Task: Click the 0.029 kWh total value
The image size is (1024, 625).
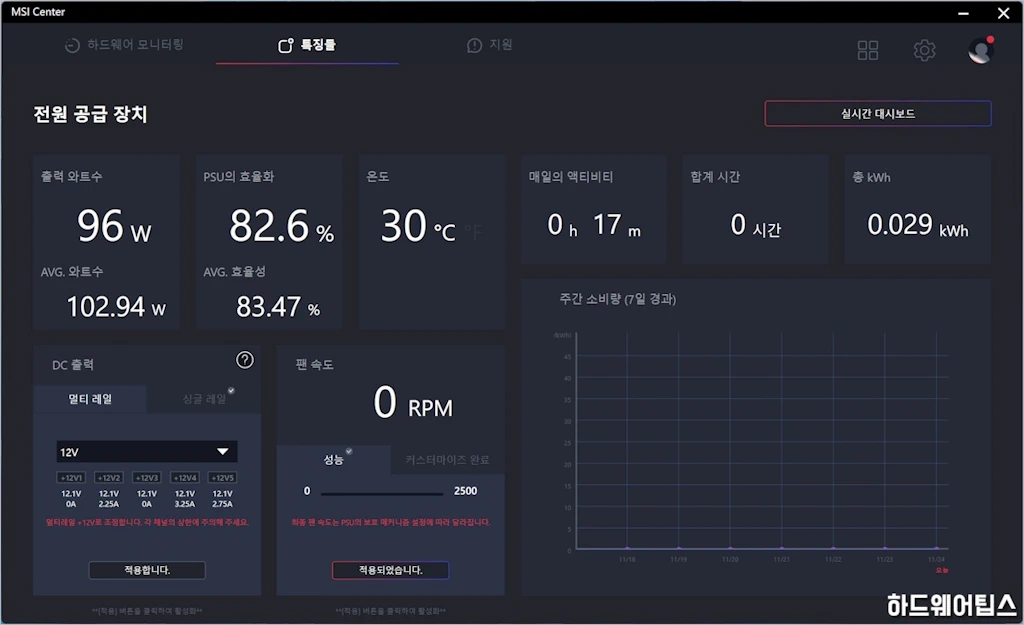Action: tap(918, 225)
